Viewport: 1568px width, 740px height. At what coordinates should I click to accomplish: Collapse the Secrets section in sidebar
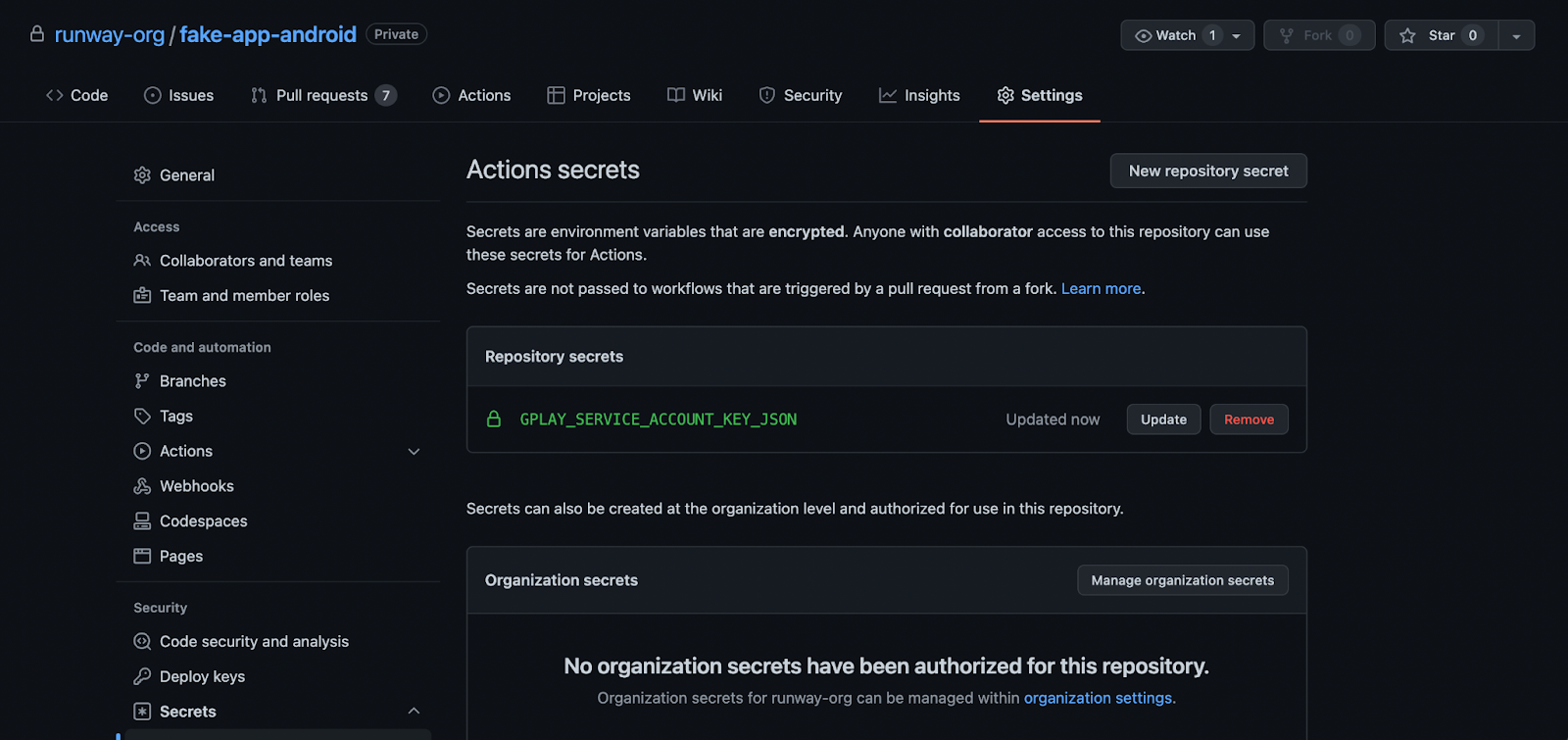[x=414, y=711]
